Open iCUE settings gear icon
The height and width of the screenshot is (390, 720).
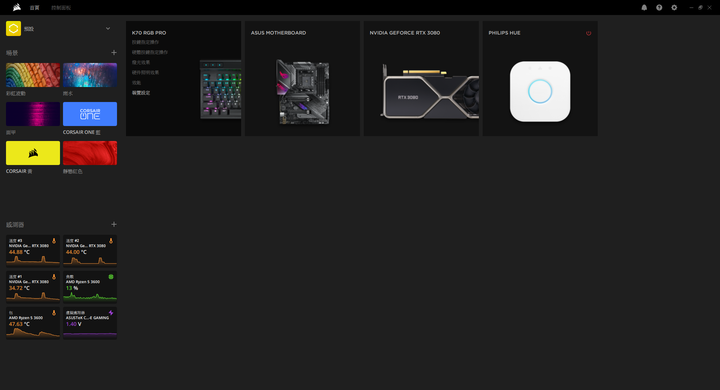[x=674, y=7]
